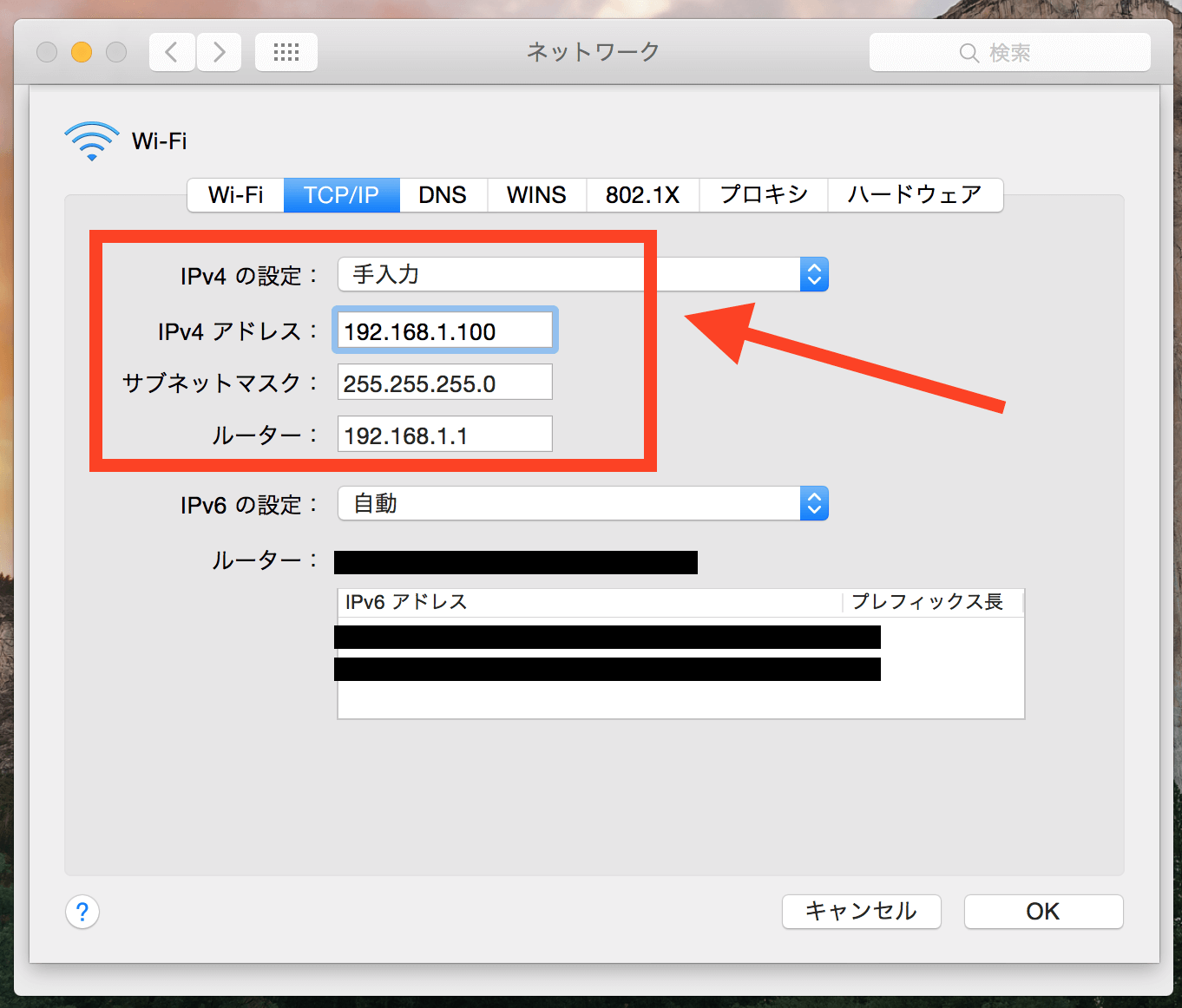Click the back navigation arrow
The width and height of the screenshot is (1182, 1008).
(x=171, y=51)
